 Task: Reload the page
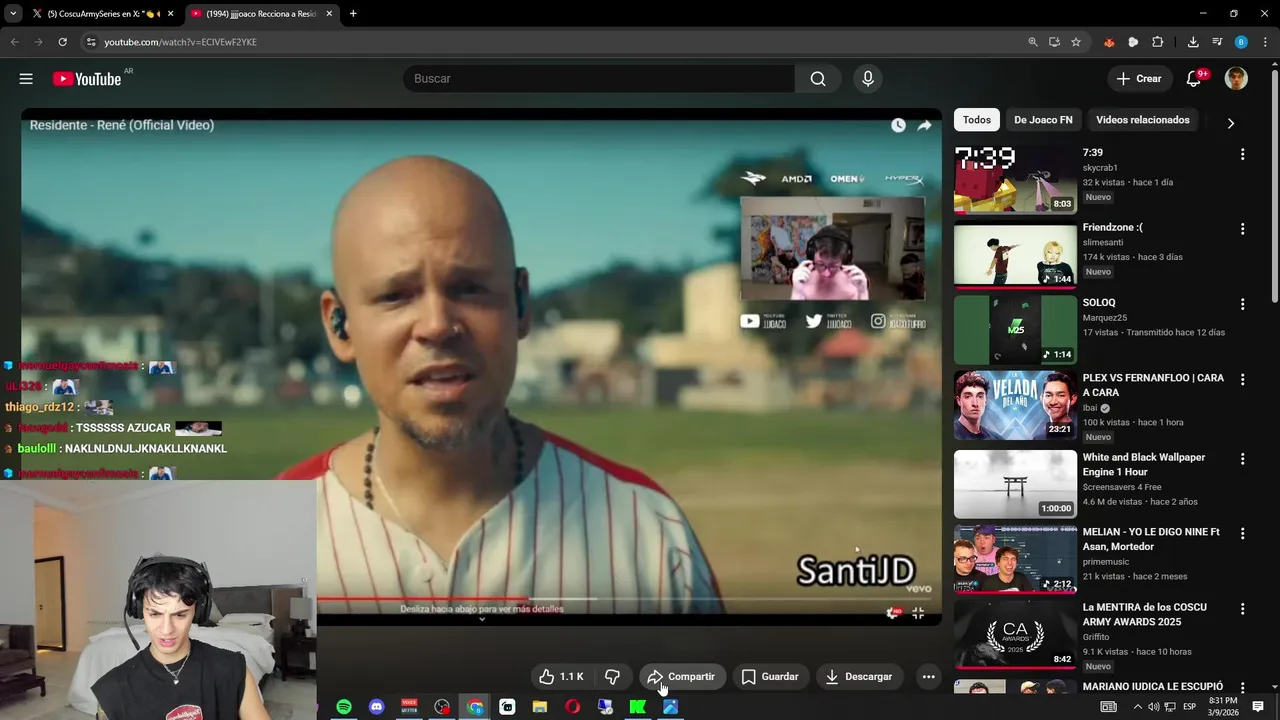coord(62,42)
